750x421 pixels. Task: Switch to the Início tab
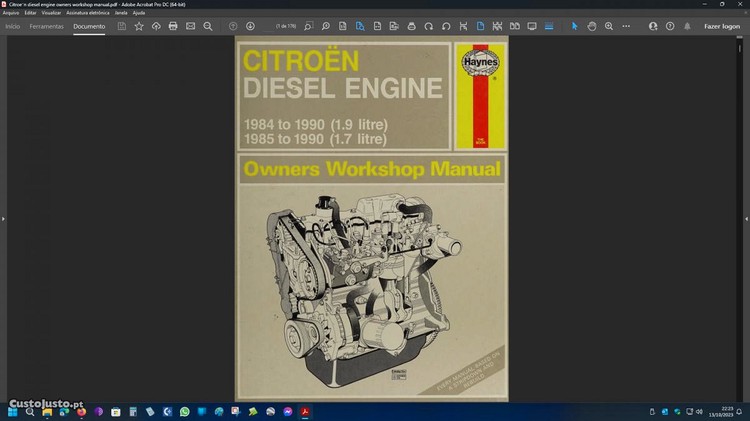(13, 26)
